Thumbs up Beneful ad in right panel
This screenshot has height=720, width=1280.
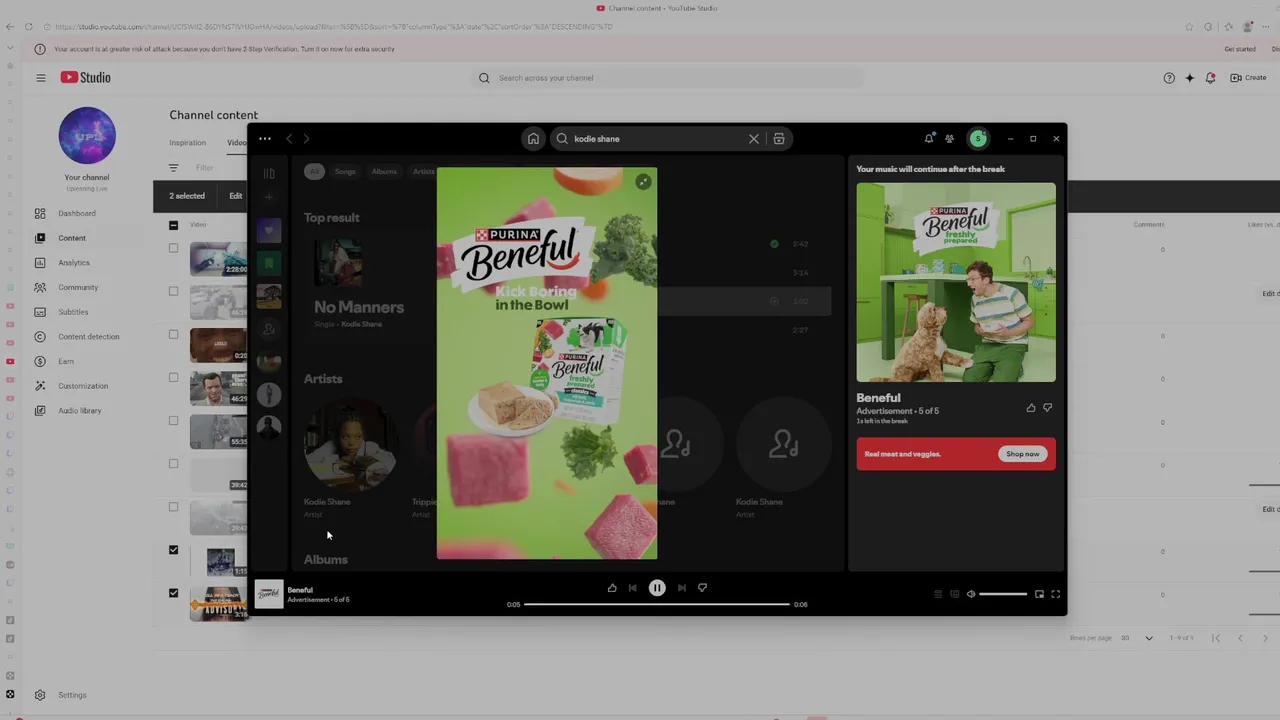click(x=1031, y=408)
